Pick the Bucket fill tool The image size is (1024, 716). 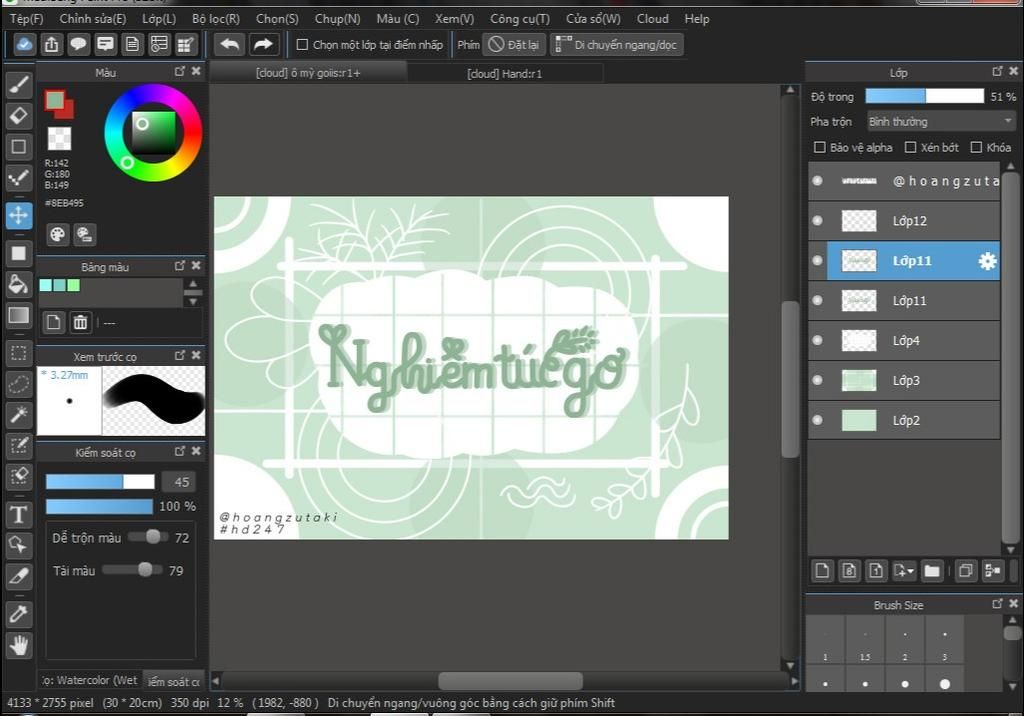19,284
